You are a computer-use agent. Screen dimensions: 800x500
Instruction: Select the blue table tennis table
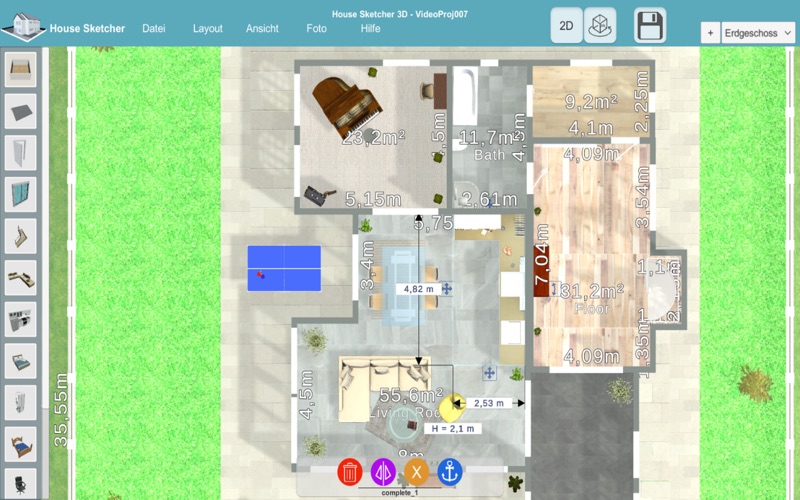pyautogui.click(x=284, y=268)
